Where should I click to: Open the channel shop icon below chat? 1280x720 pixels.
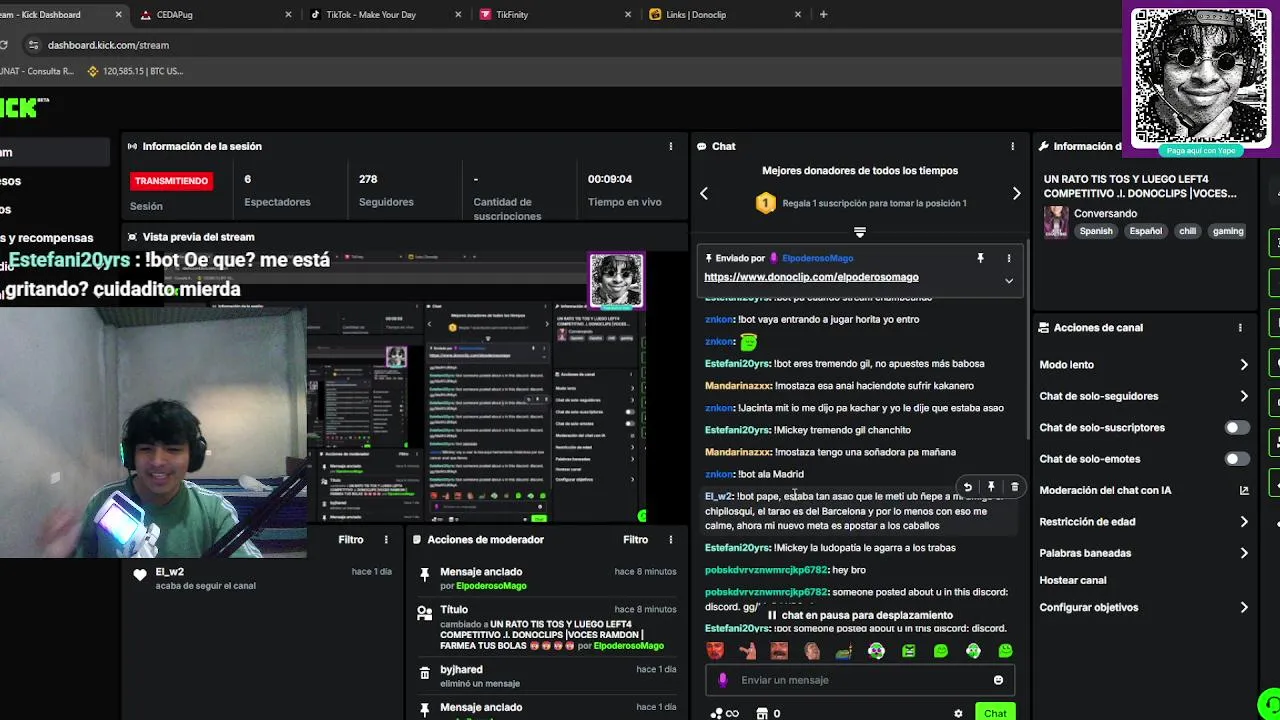pyautogui.click(x=762, y=713)
